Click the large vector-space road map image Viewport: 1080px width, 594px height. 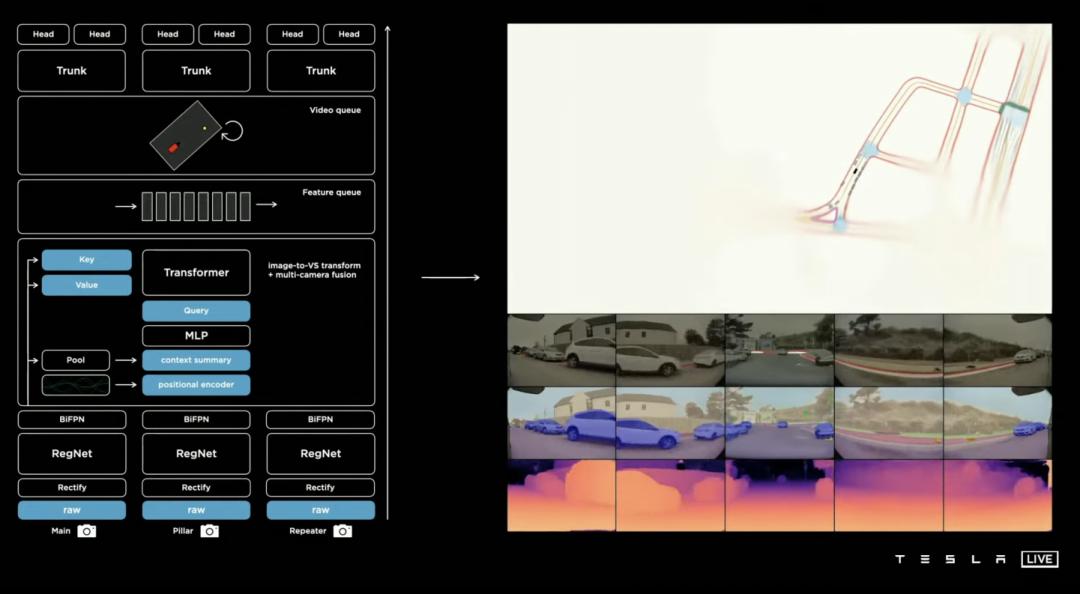pyautogui.click(x=780, y=169)
